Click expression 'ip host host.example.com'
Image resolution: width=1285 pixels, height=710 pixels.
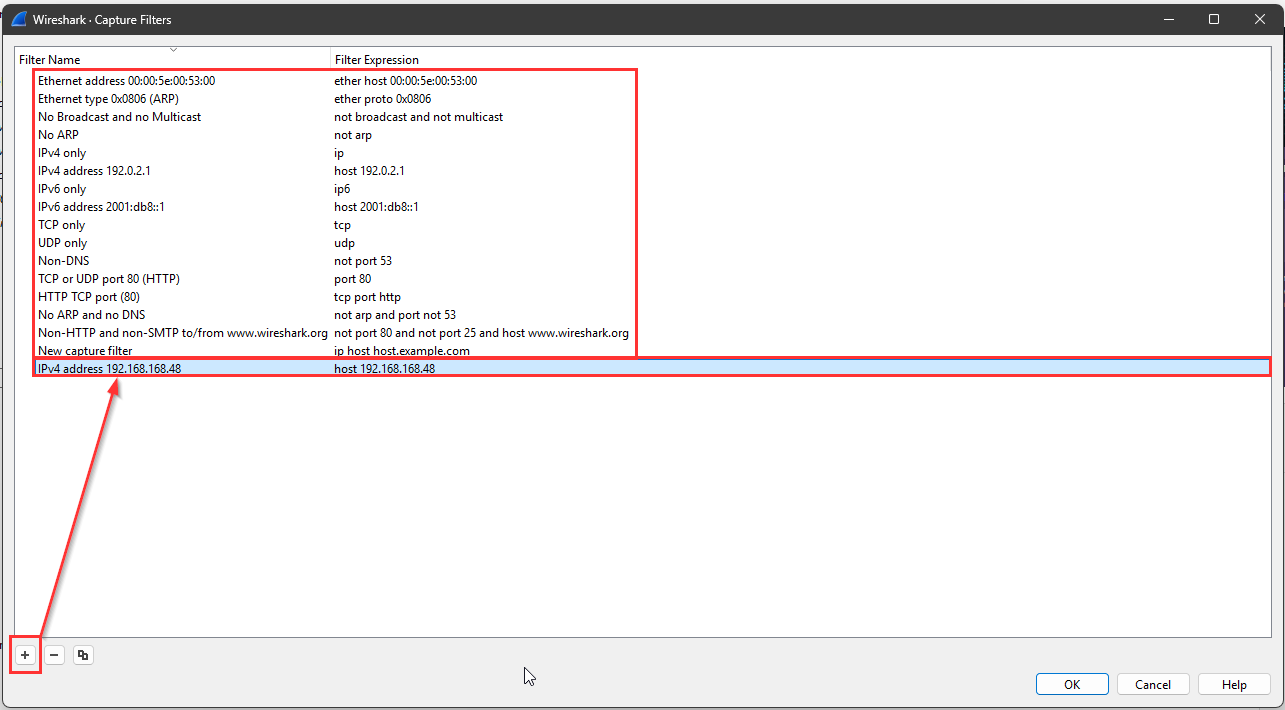(x=402, y=351)
